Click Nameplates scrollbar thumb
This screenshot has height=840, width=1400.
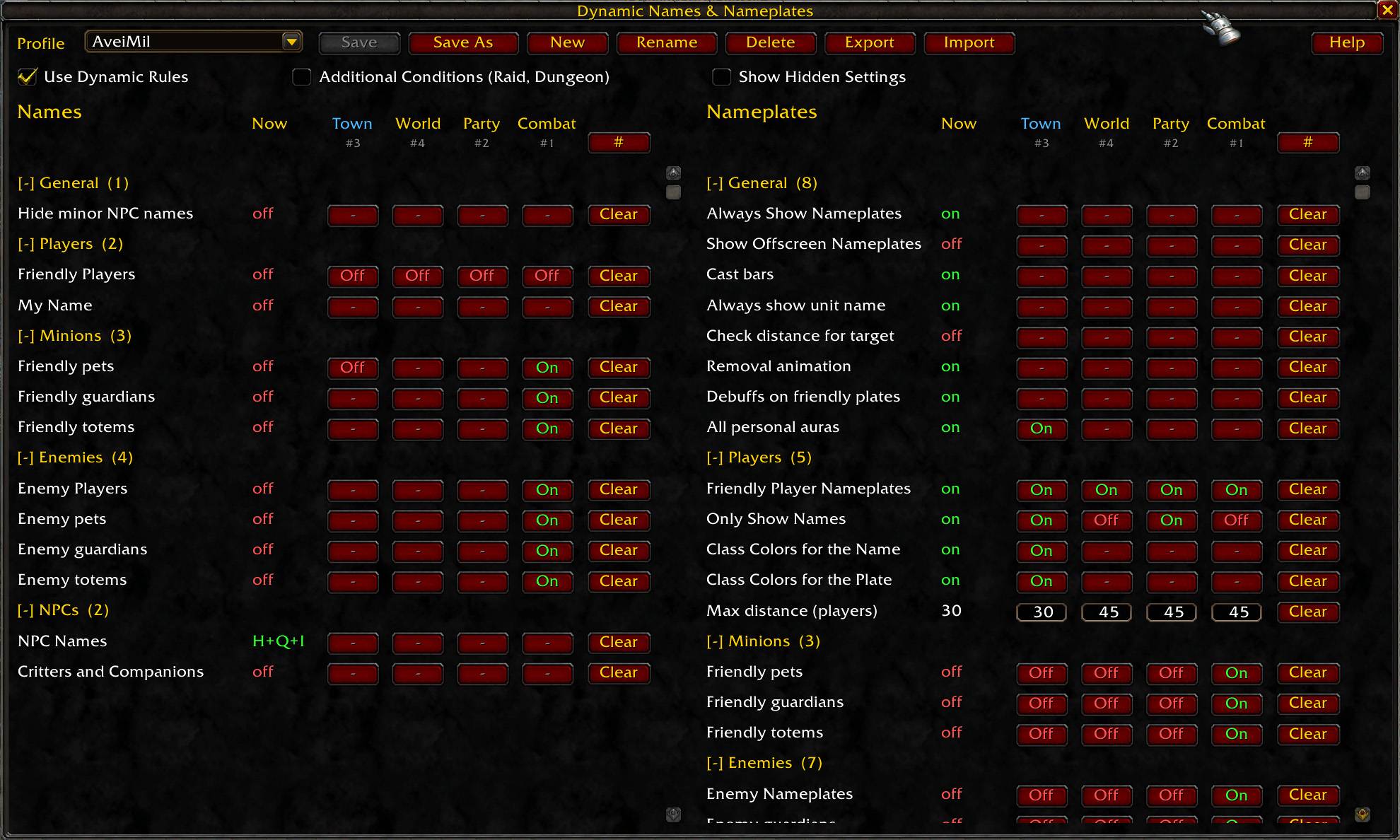tap(1363, 192)
